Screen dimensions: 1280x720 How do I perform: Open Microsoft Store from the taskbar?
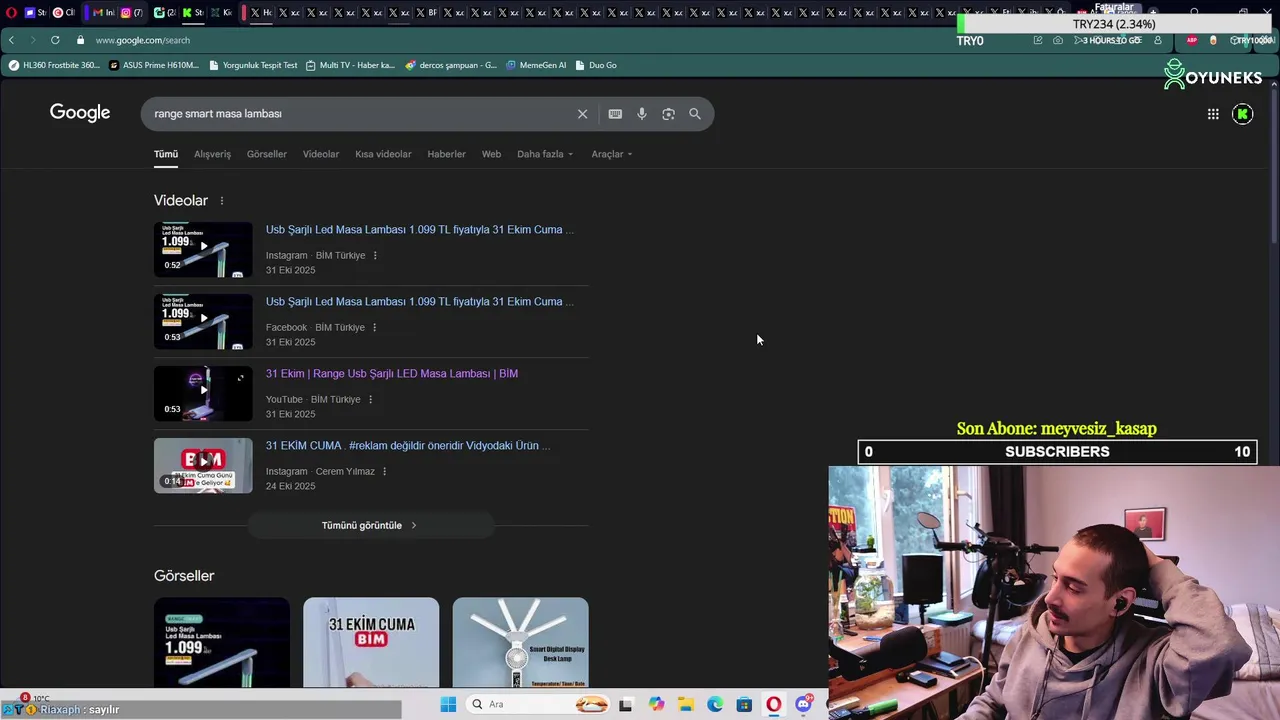(x=744, y=705)
